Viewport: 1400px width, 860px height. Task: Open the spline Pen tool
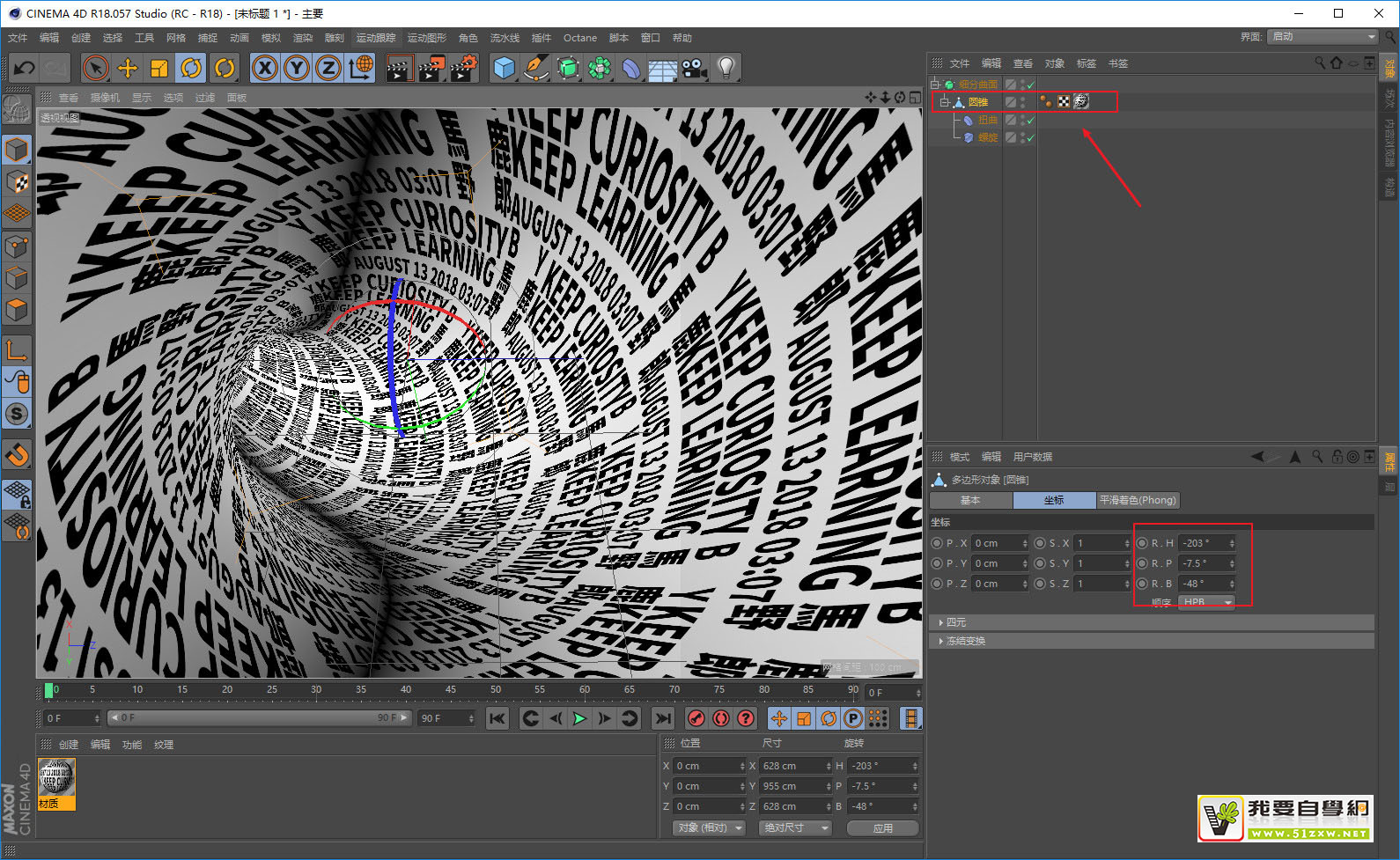tap(535, 68)
